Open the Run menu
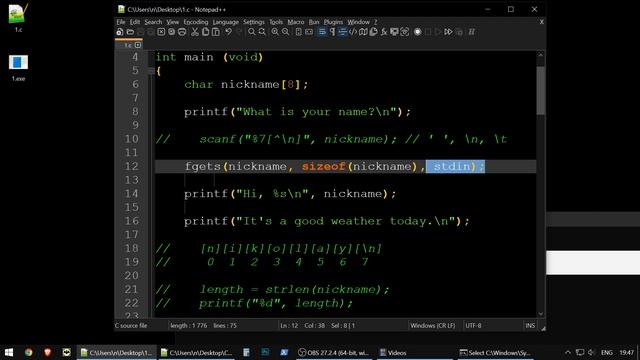Viewport: 640px width, 360px height. point(314,22)
